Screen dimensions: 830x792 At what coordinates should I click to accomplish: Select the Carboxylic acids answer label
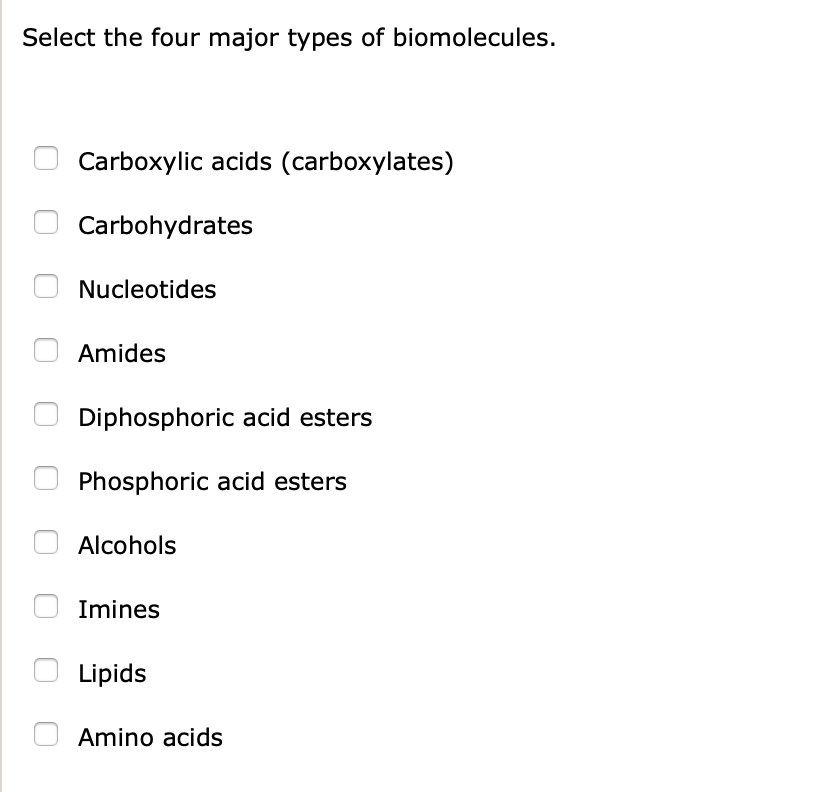click(266, 162)
